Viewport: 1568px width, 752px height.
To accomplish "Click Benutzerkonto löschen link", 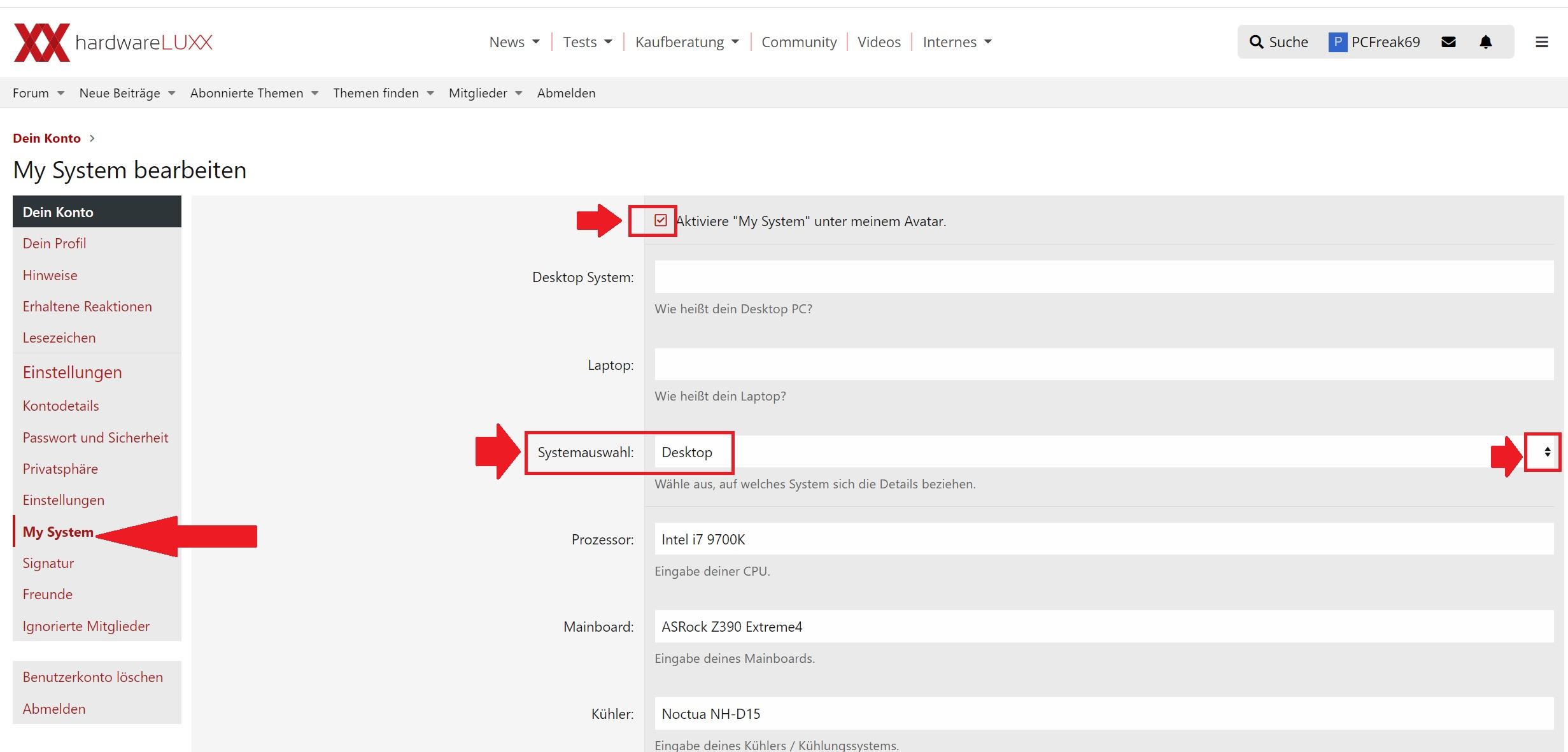I will 92,677.
